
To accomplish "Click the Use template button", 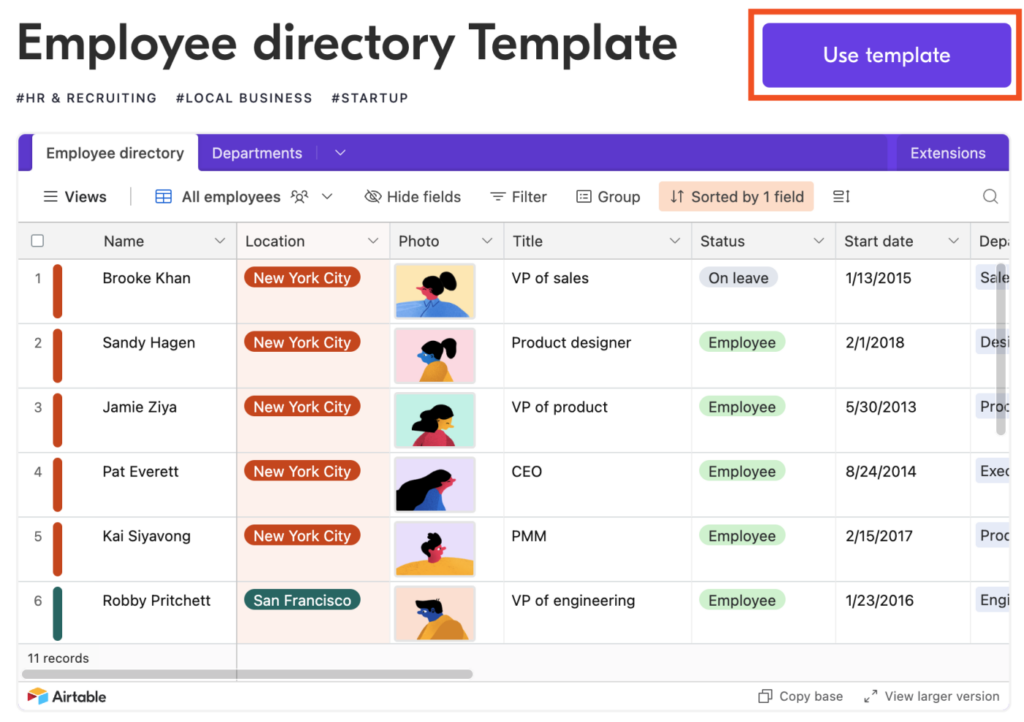I will tap(886, 55).
